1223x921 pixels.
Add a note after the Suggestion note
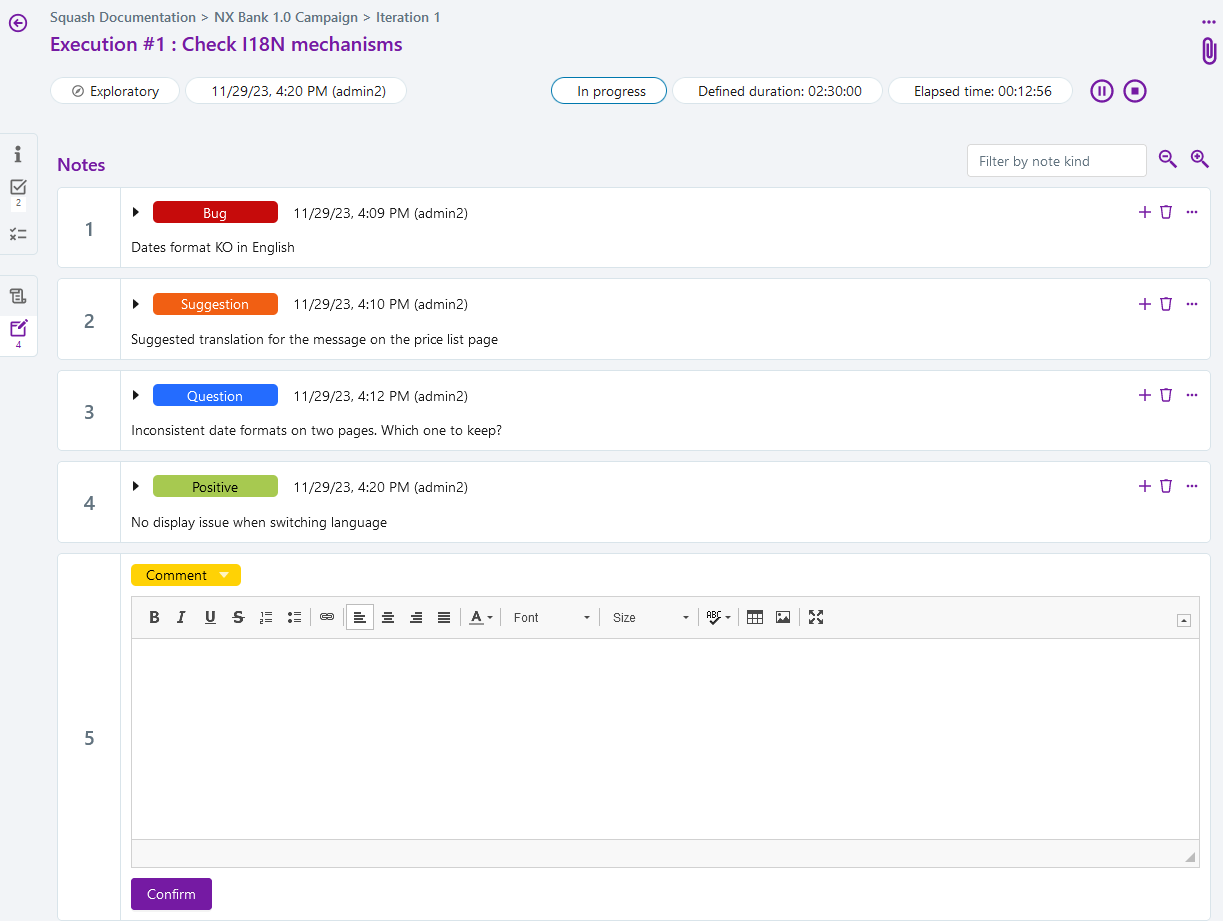[x=1145, y=304]
